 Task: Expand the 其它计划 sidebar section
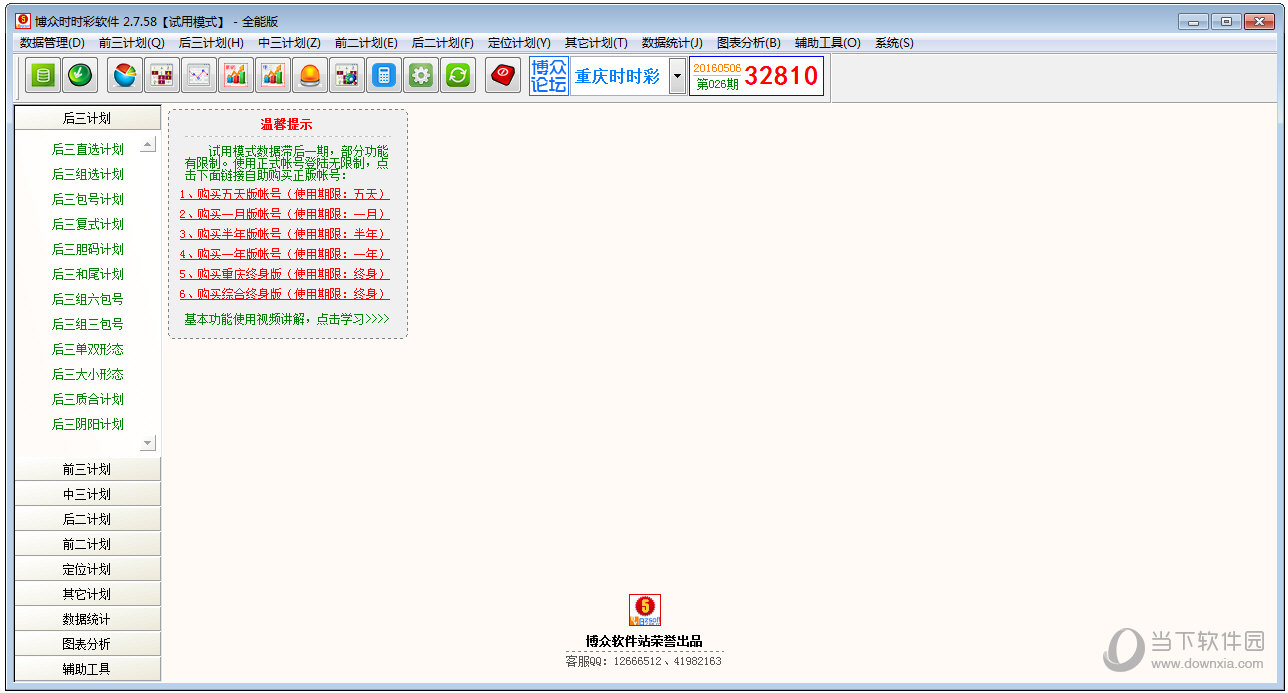[87, 594]
